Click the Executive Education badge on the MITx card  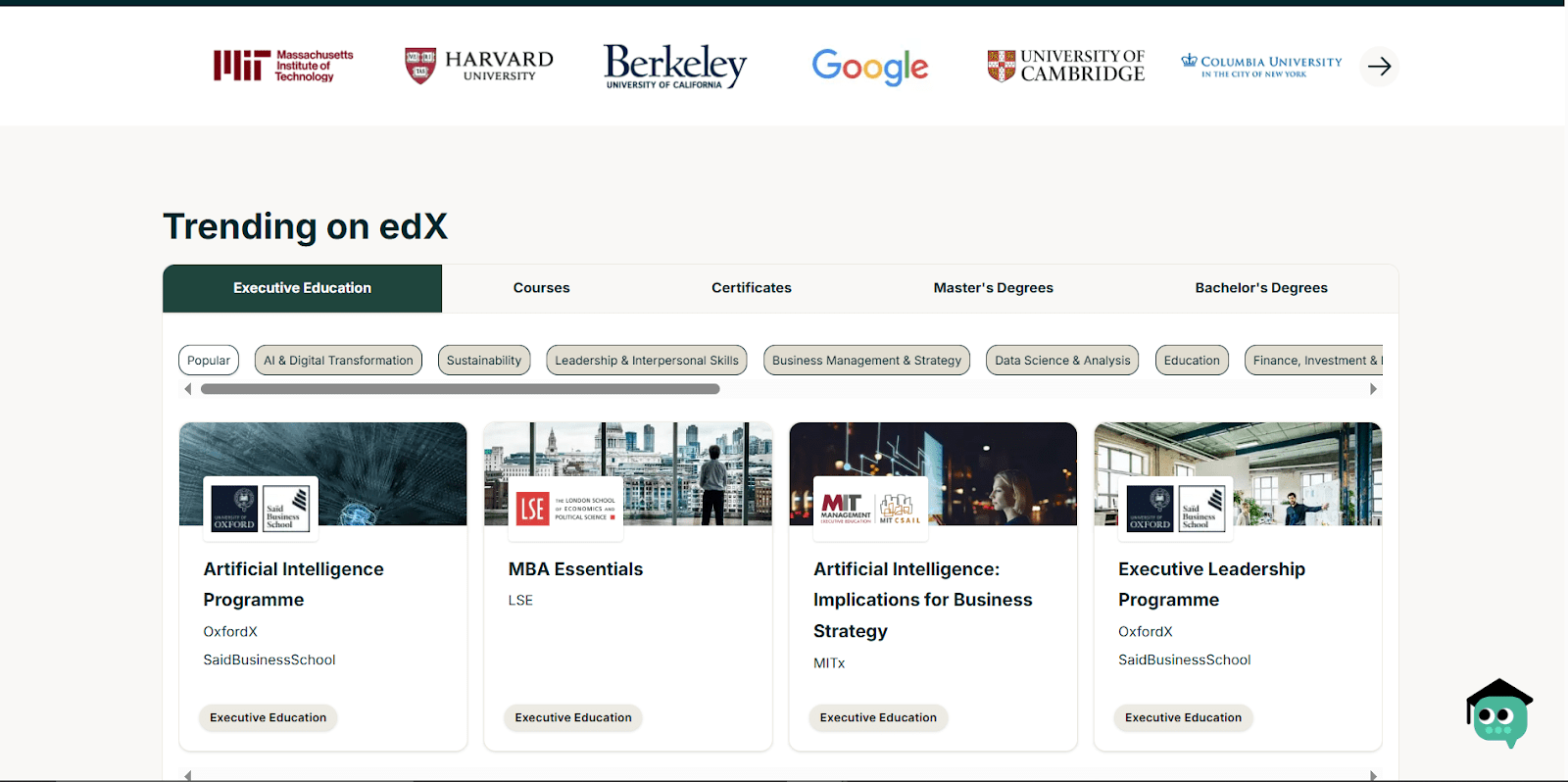(878, 718)
